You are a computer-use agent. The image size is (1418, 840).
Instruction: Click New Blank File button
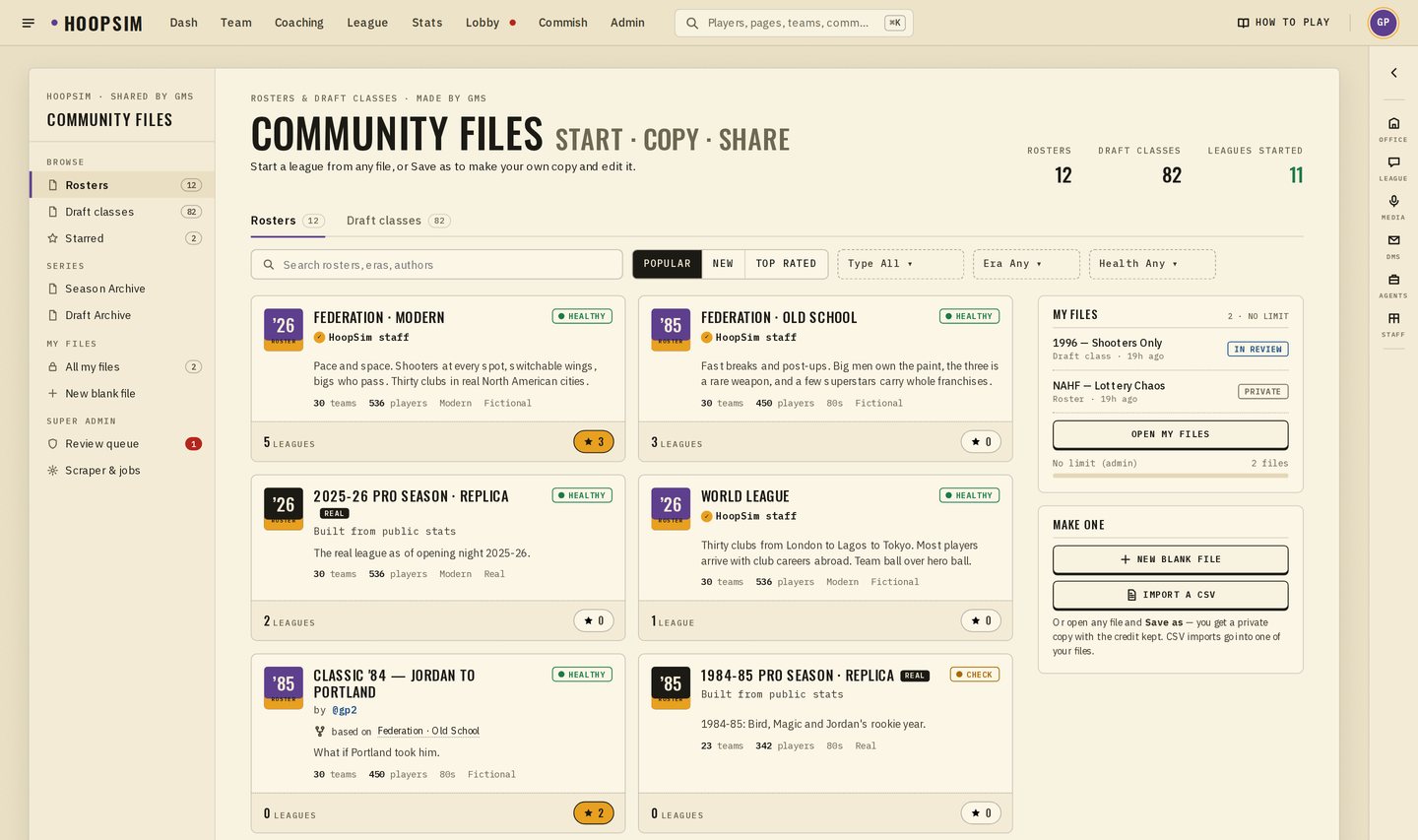point(1170,559)
